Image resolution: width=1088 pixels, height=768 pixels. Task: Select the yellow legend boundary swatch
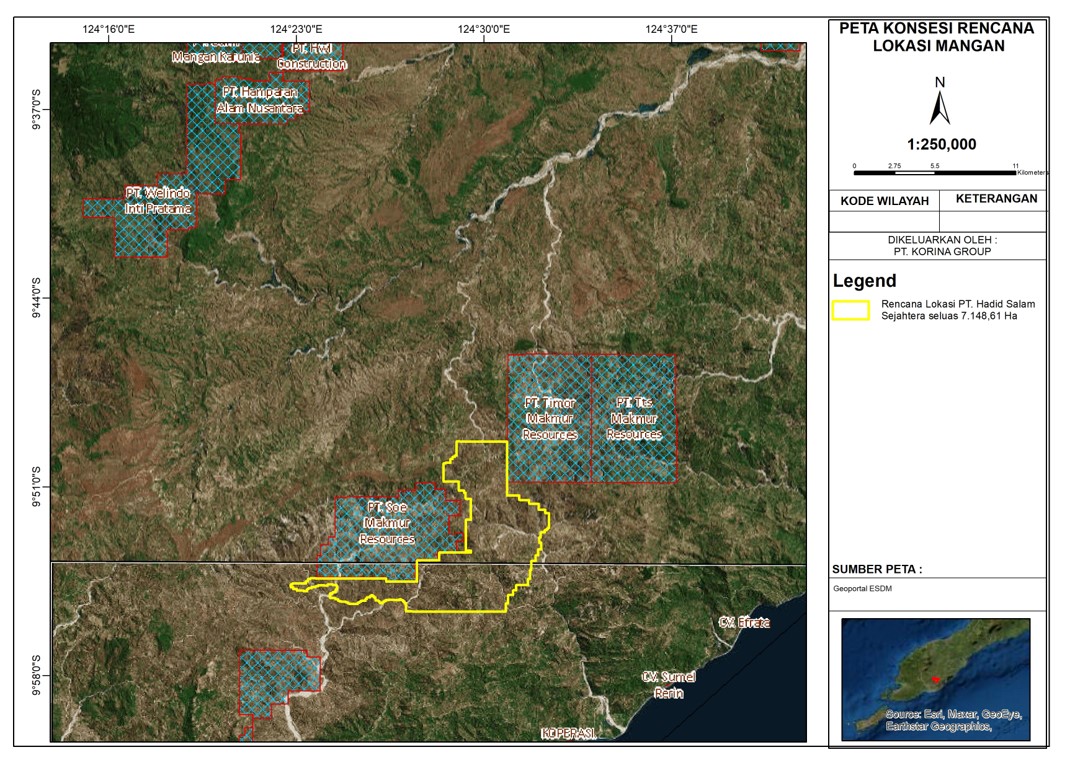coord(850,310)
